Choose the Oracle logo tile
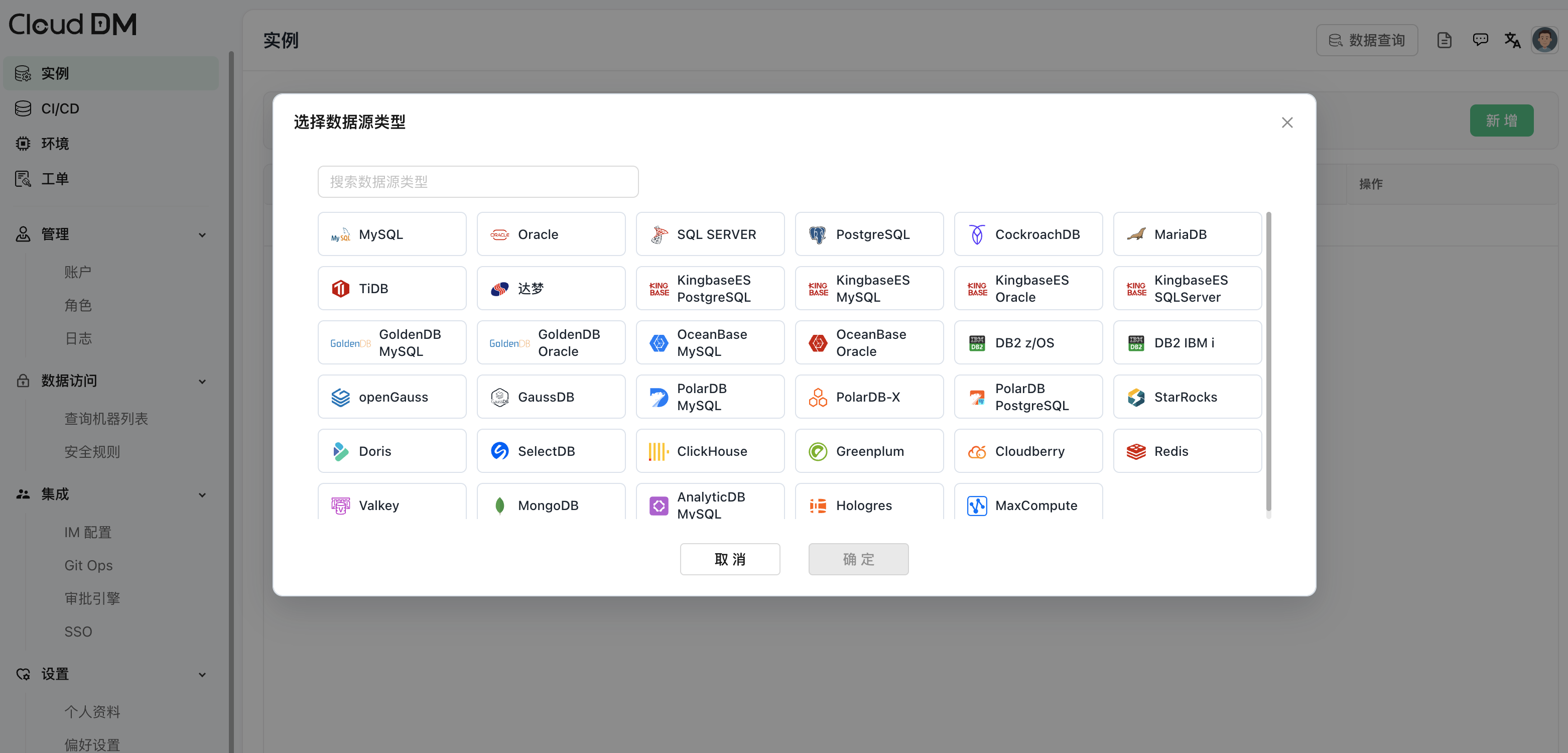The image size is (1568, 753). [x=500, y=235]
